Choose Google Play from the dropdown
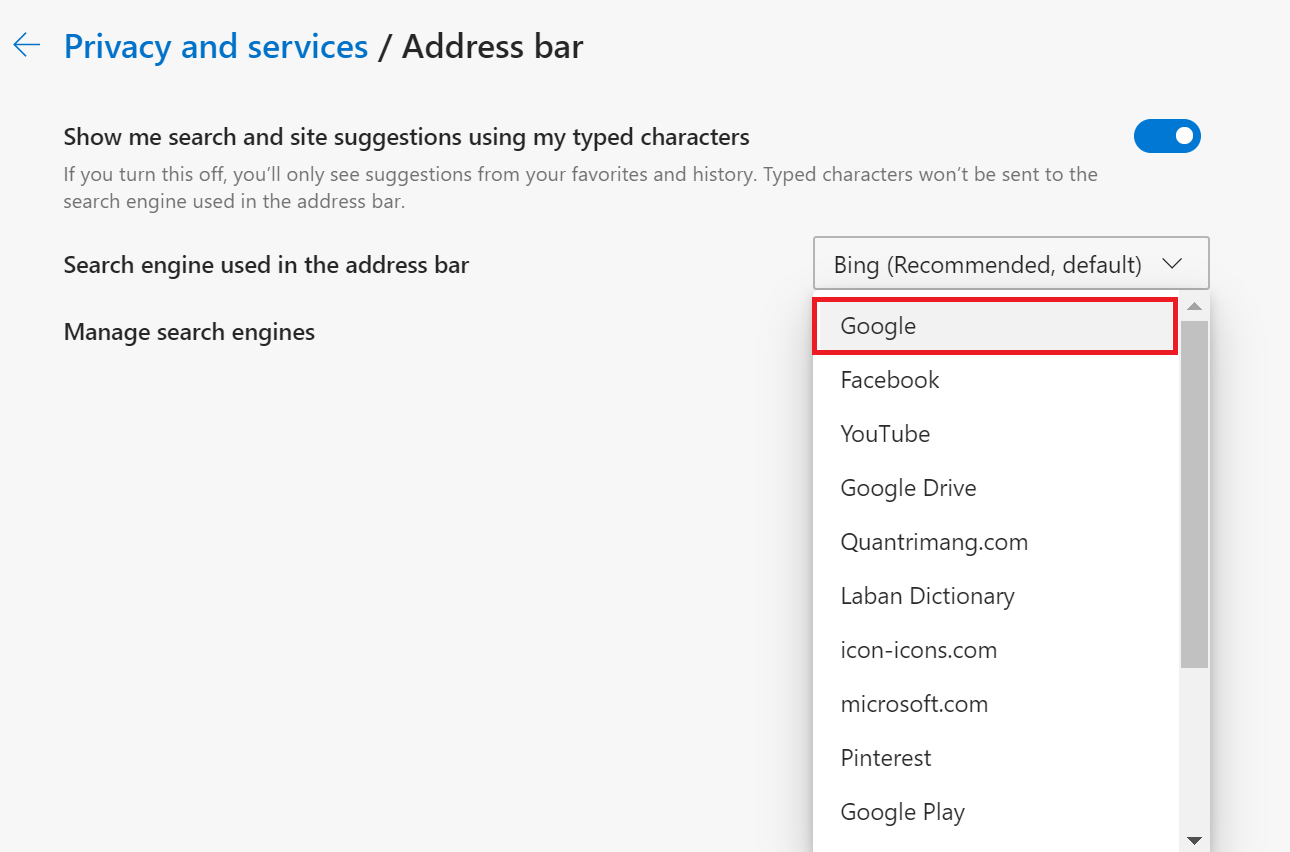The image size is (1290, 852). tap(996, 812)
